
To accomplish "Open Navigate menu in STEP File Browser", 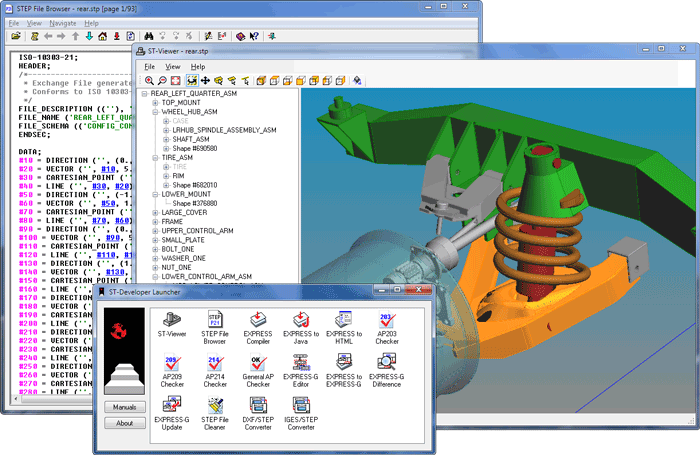I will click(62, 23).
